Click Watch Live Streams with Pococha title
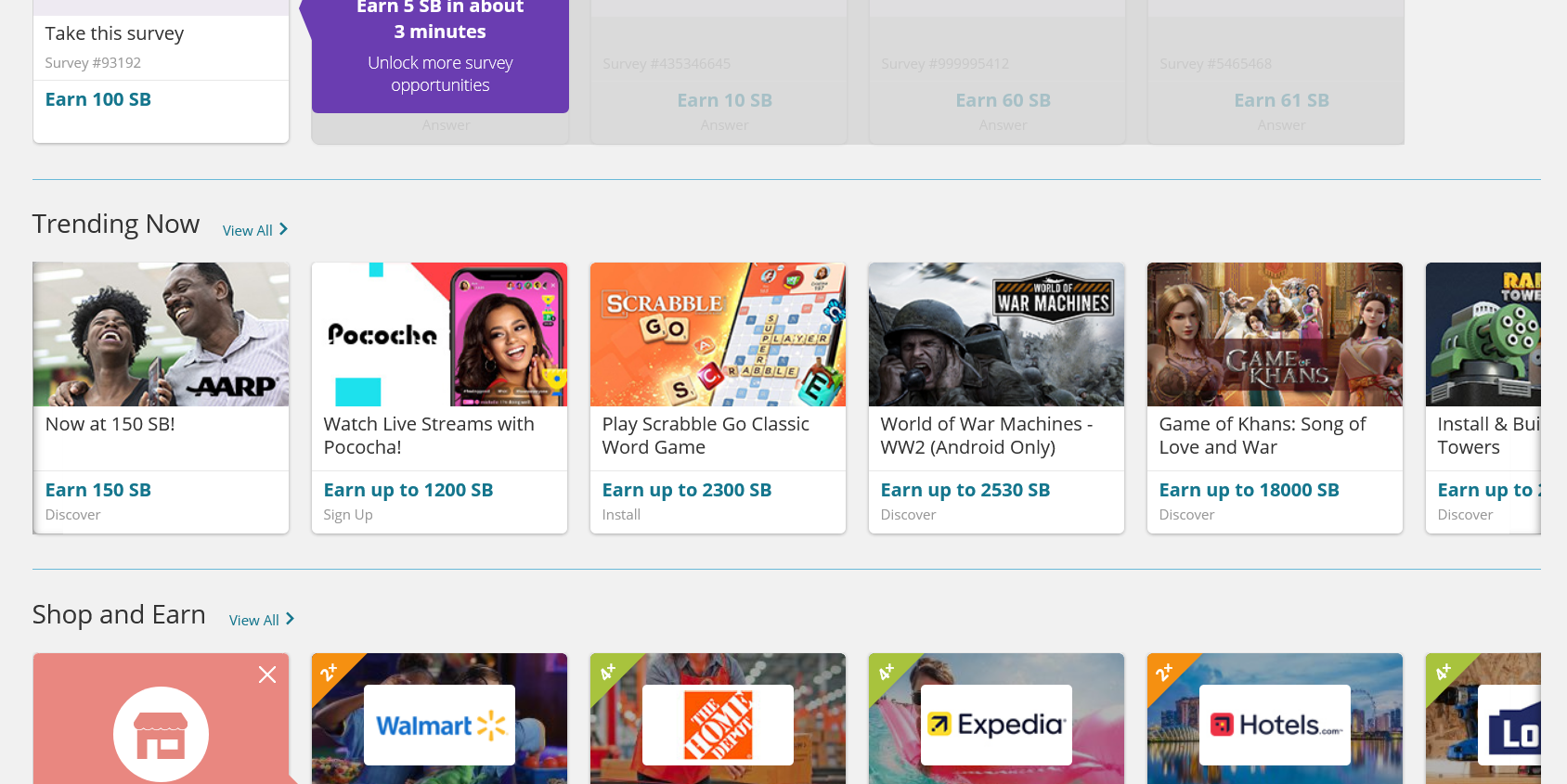The height and width of the screenshot is (784, 1567). point(429,435)
